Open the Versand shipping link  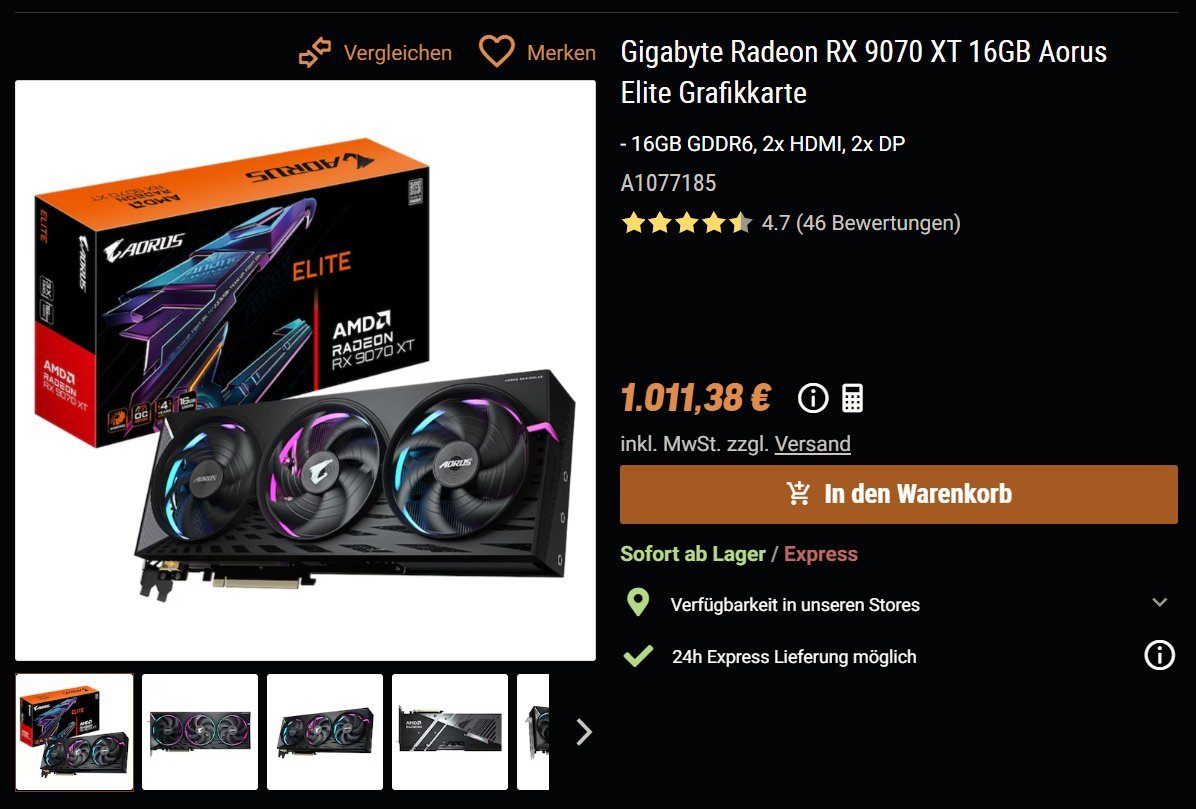click(812, 444)
